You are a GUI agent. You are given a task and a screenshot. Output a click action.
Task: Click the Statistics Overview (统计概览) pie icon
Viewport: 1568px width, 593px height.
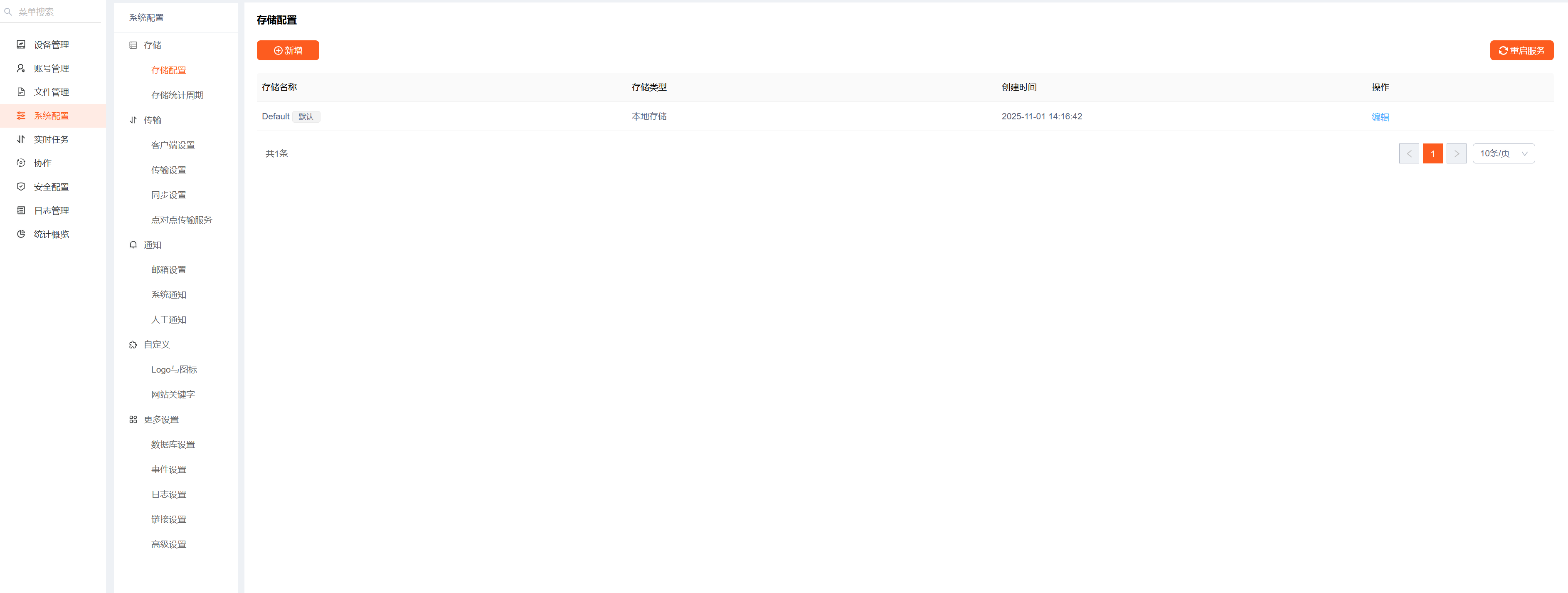tap(21, 235)
